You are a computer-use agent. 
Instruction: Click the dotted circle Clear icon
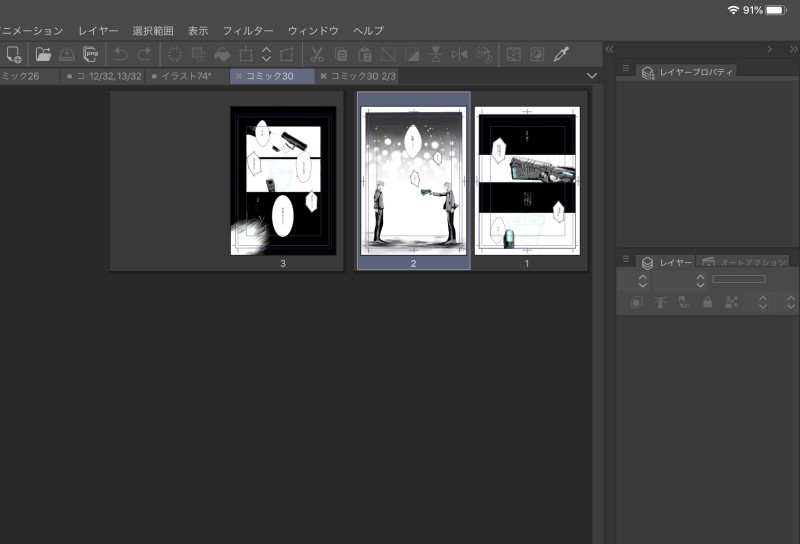(175, 54)
